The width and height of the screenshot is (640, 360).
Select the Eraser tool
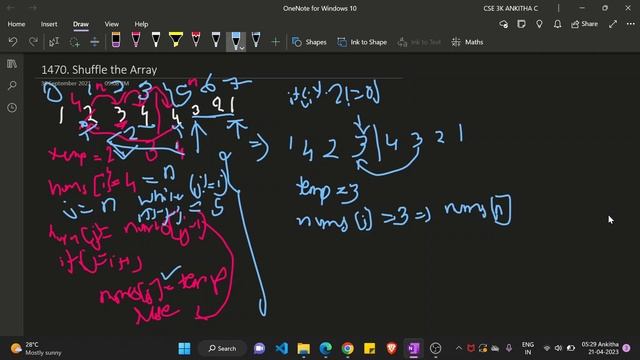116,40
